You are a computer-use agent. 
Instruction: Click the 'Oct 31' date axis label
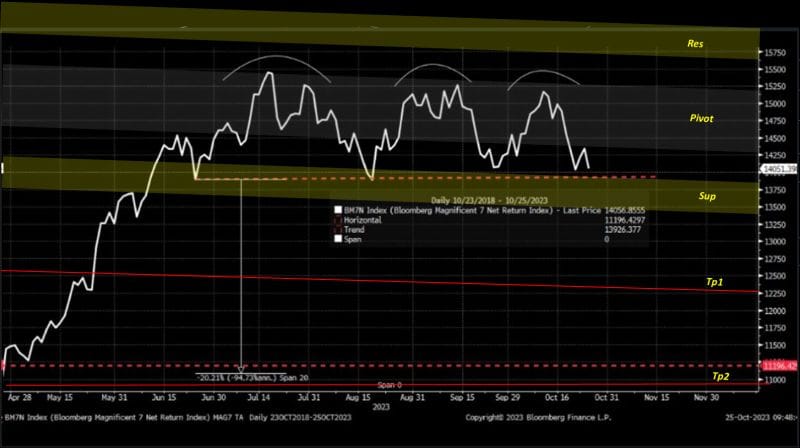click(x=607, y=397)
